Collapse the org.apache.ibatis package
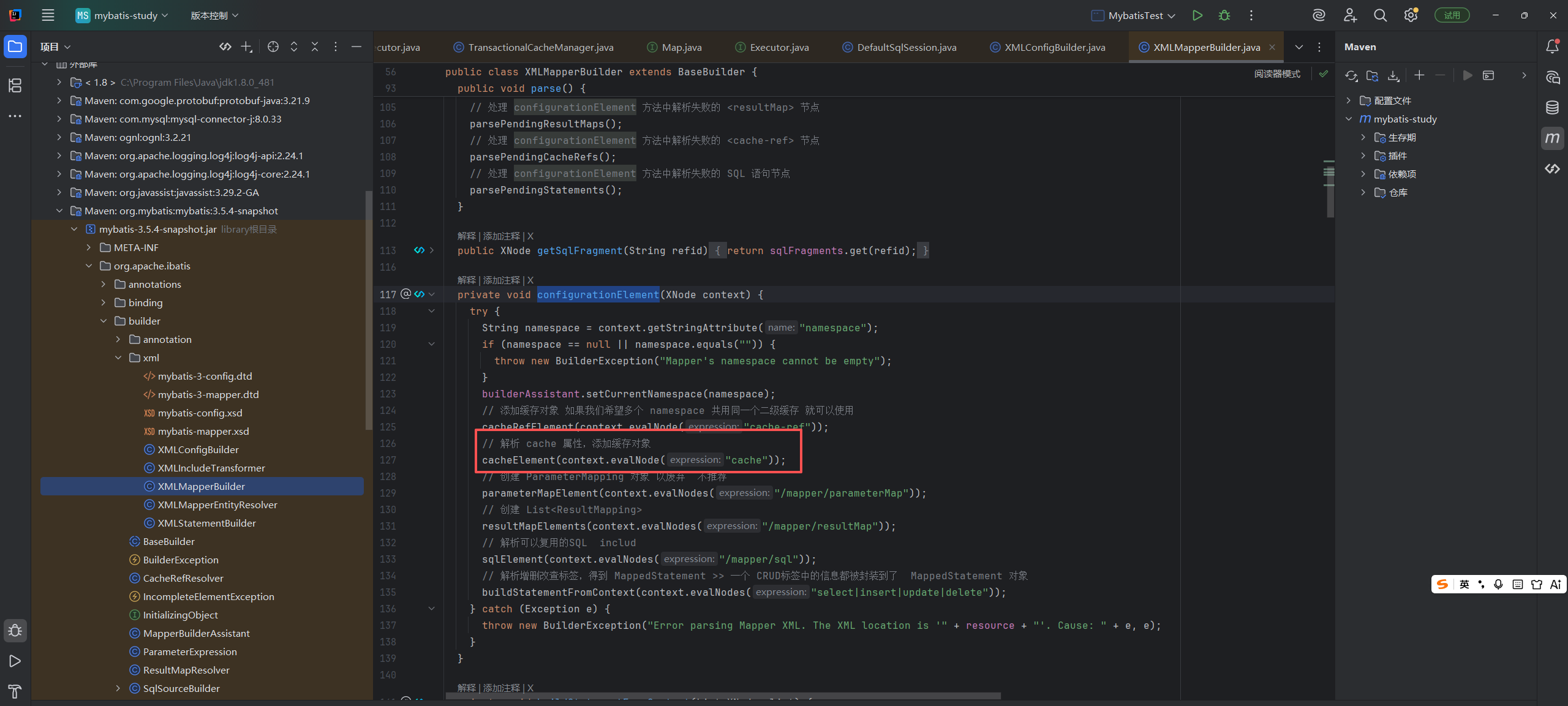The image size is (1568, 706). point(89,266)
